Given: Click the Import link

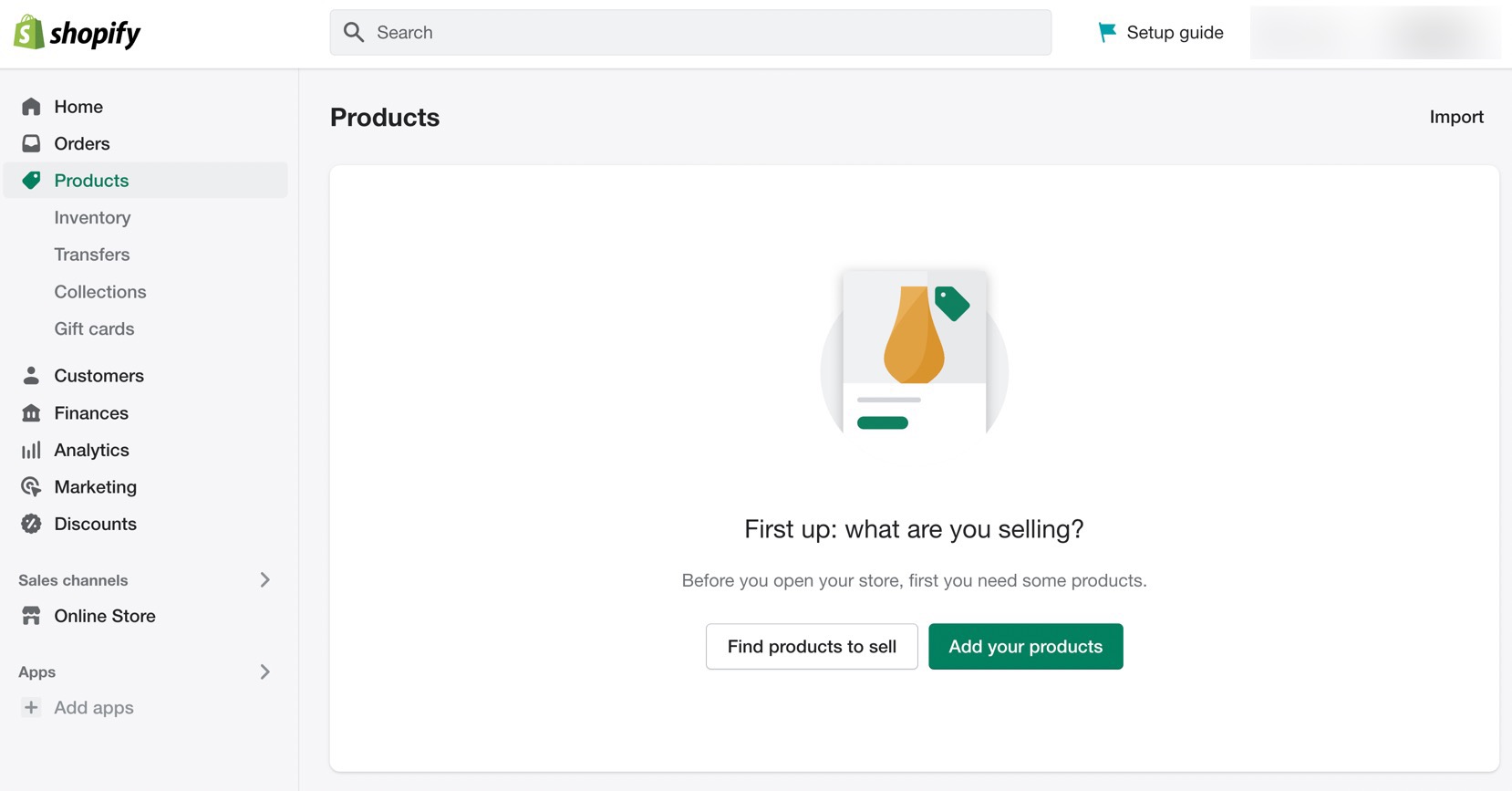Looking at the screenshot, I should click(x=1455, y=117).
